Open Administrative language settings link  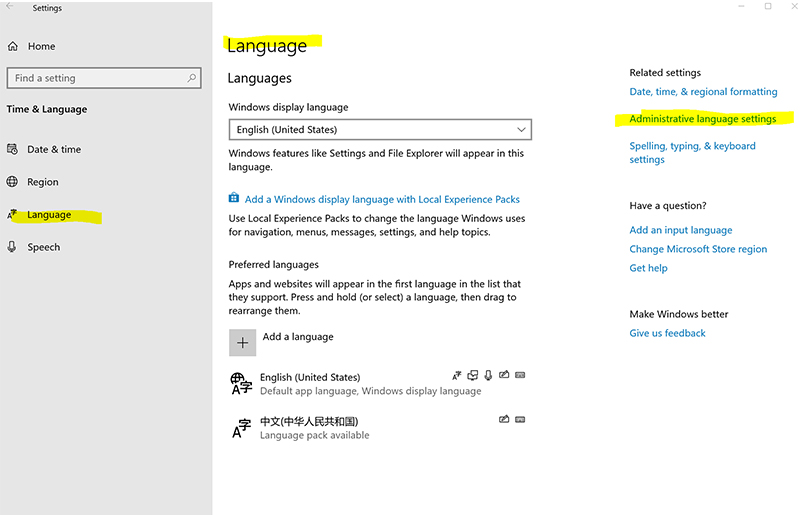click(x=703, y=119)
